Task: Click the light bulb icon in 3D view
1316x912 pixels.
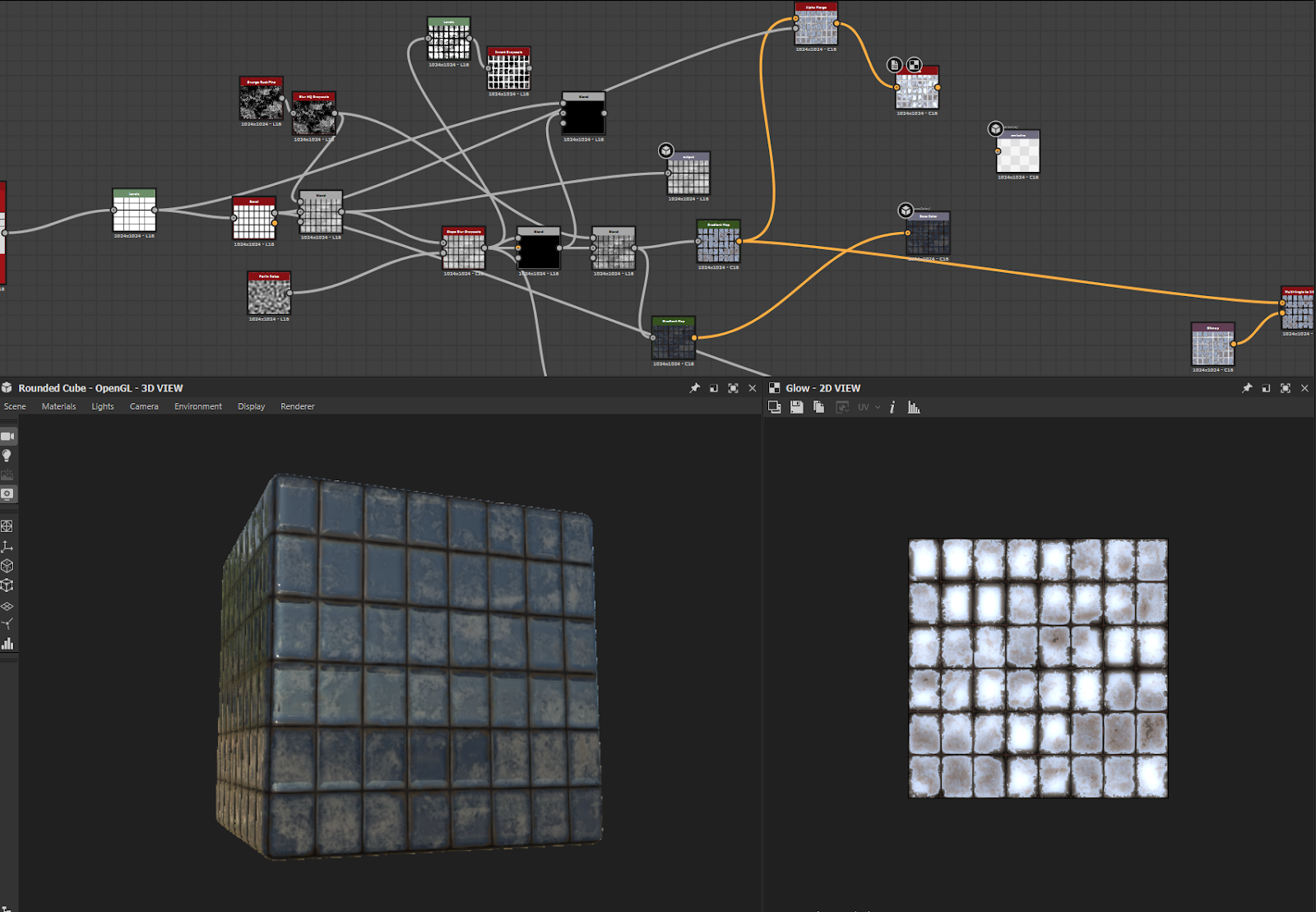Action: coord(7,456)
